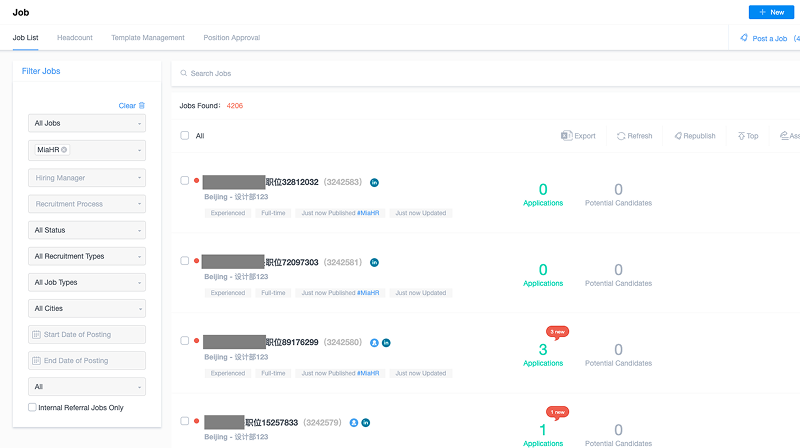The width and height of the screenshot is (800, 448).
Task: Expand the All Cities dropdown
Action: 87,308
